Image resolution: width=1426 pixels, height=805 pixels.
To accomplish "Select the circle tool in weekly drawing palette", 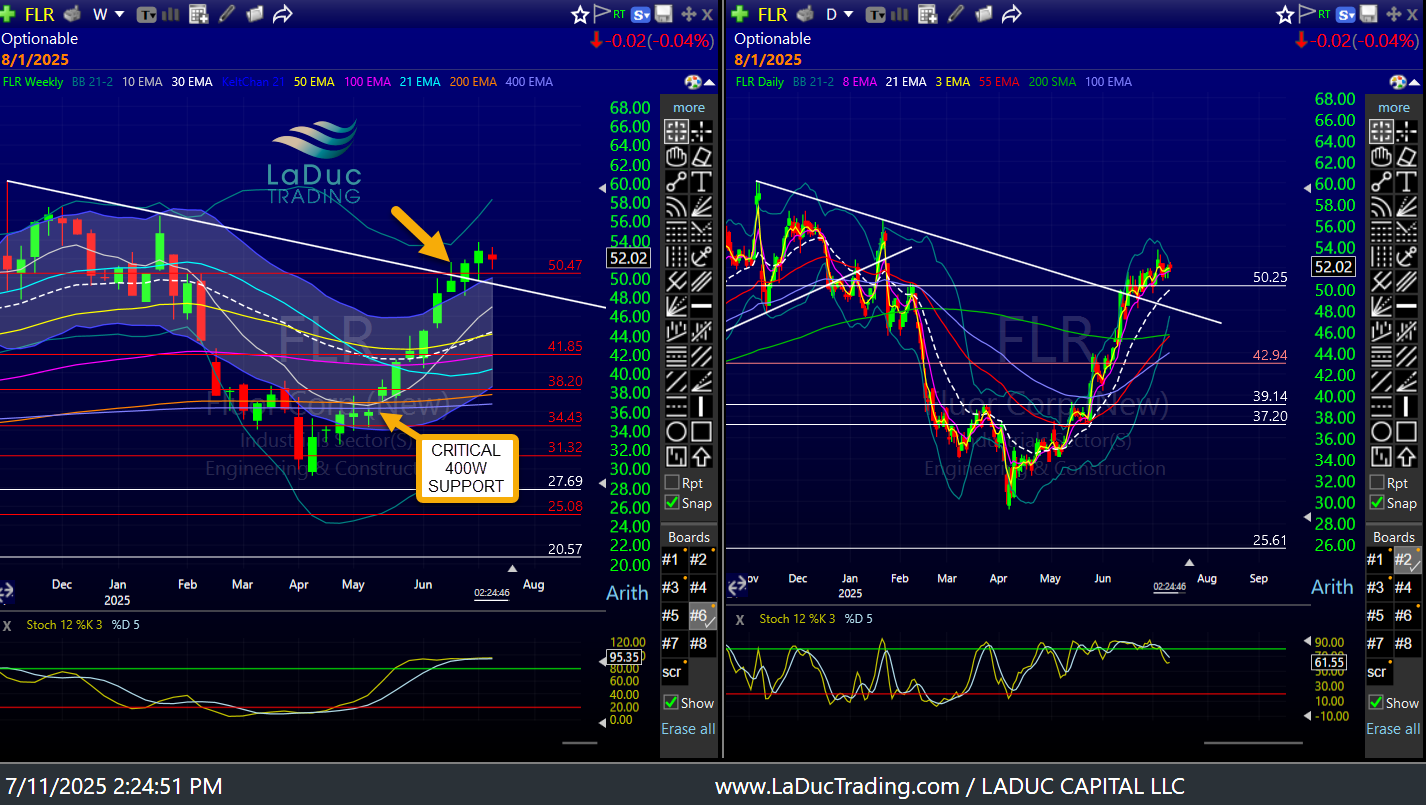I will [677, 432].
